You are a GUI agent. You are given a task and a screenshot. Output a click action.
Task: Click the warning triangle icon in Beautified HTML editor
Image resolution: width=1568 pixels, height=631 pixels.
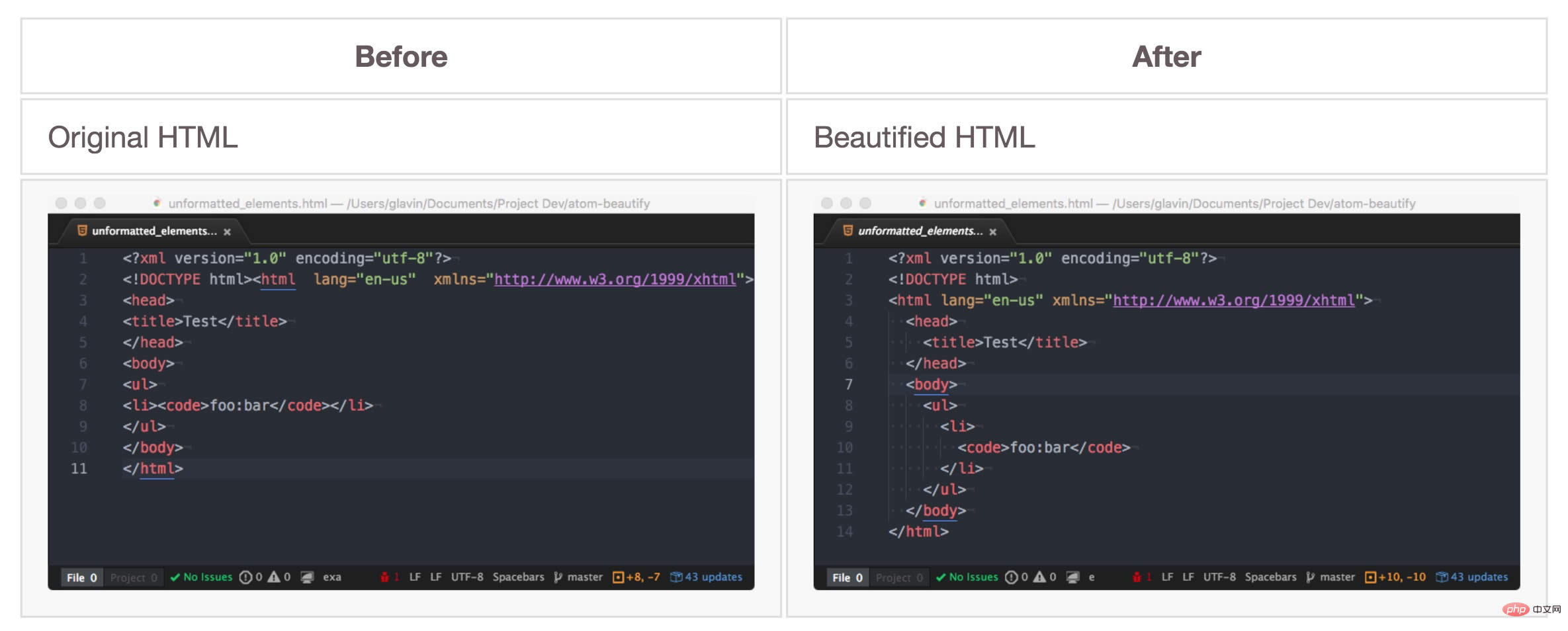pos(1039,577)
